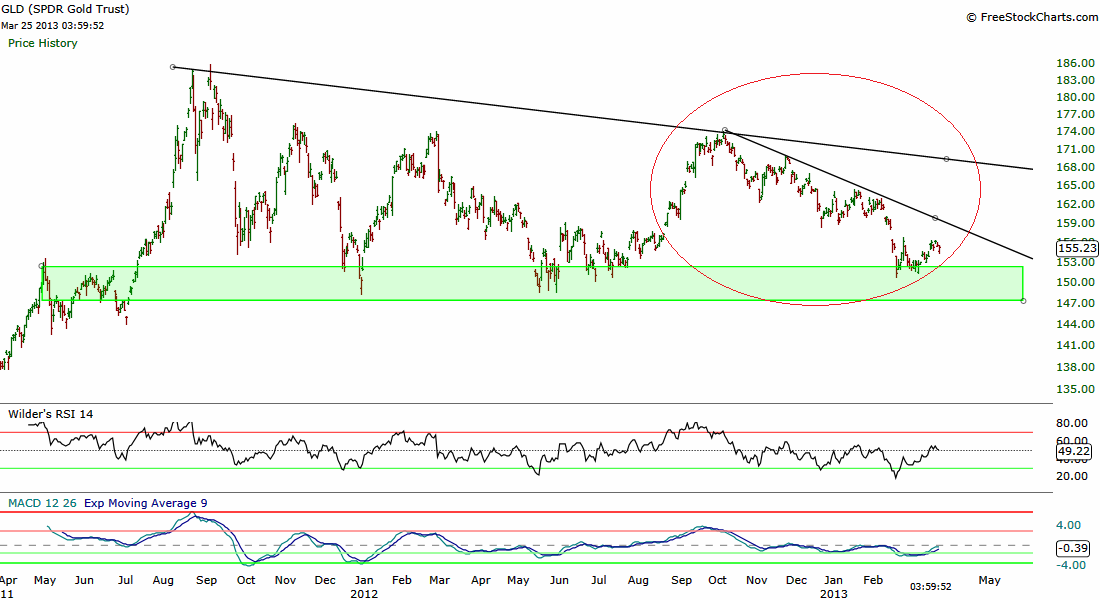The height and width of the screenshot is (600, 1100).
Task: Click the 4.00 MACD axis label
Action: [x=1068, y=525]
